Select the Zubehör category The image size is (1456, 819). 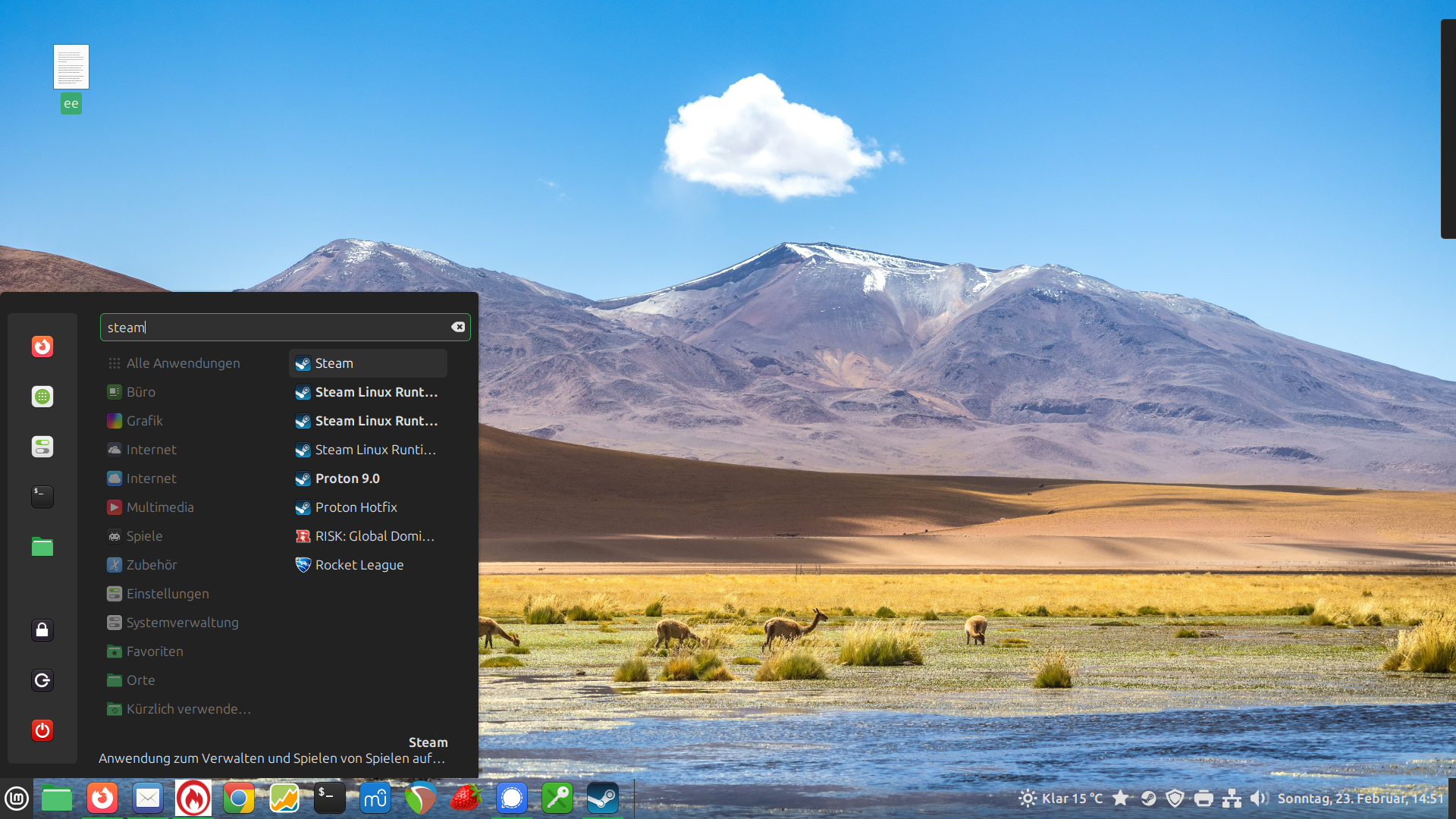click(x=182, y=565)
